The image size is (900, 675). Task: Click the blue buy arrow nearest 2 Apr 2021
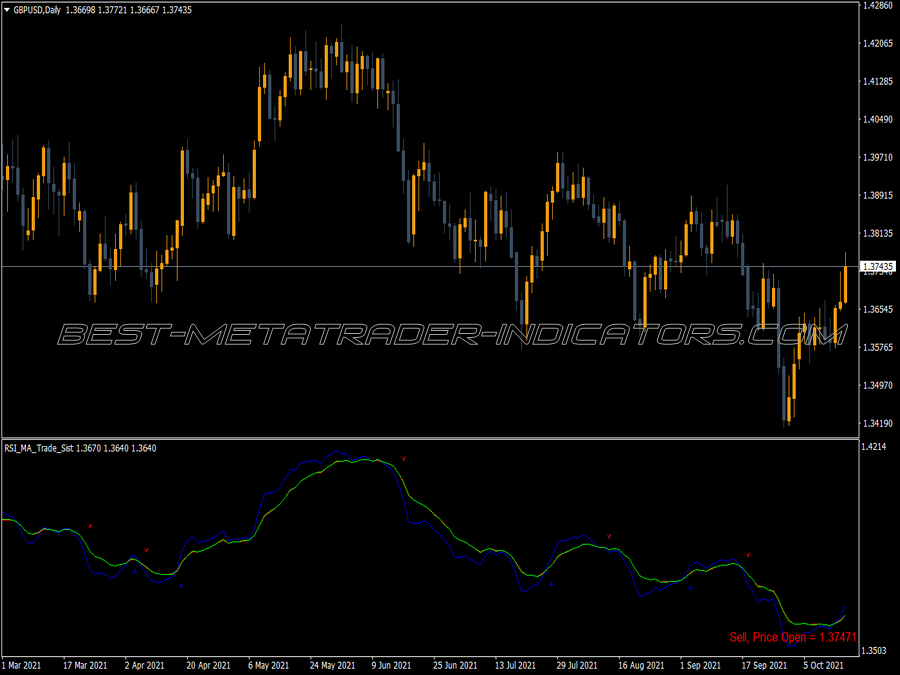click(135, 572)
